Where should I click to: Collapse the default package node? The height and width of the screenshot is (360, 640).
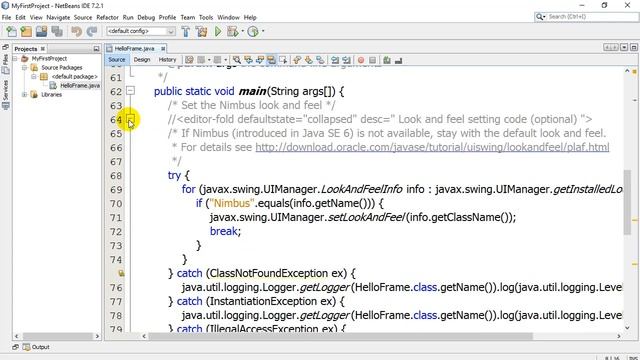pyautogui.click(x=34, y=77)
